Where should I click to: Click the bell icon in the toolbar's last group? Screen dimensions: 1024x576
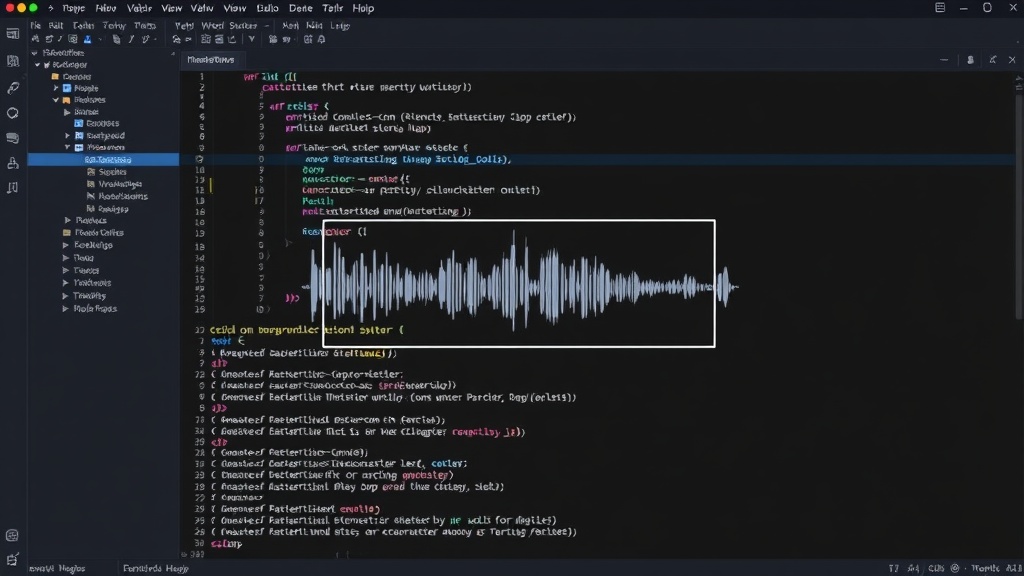[321, 39]
